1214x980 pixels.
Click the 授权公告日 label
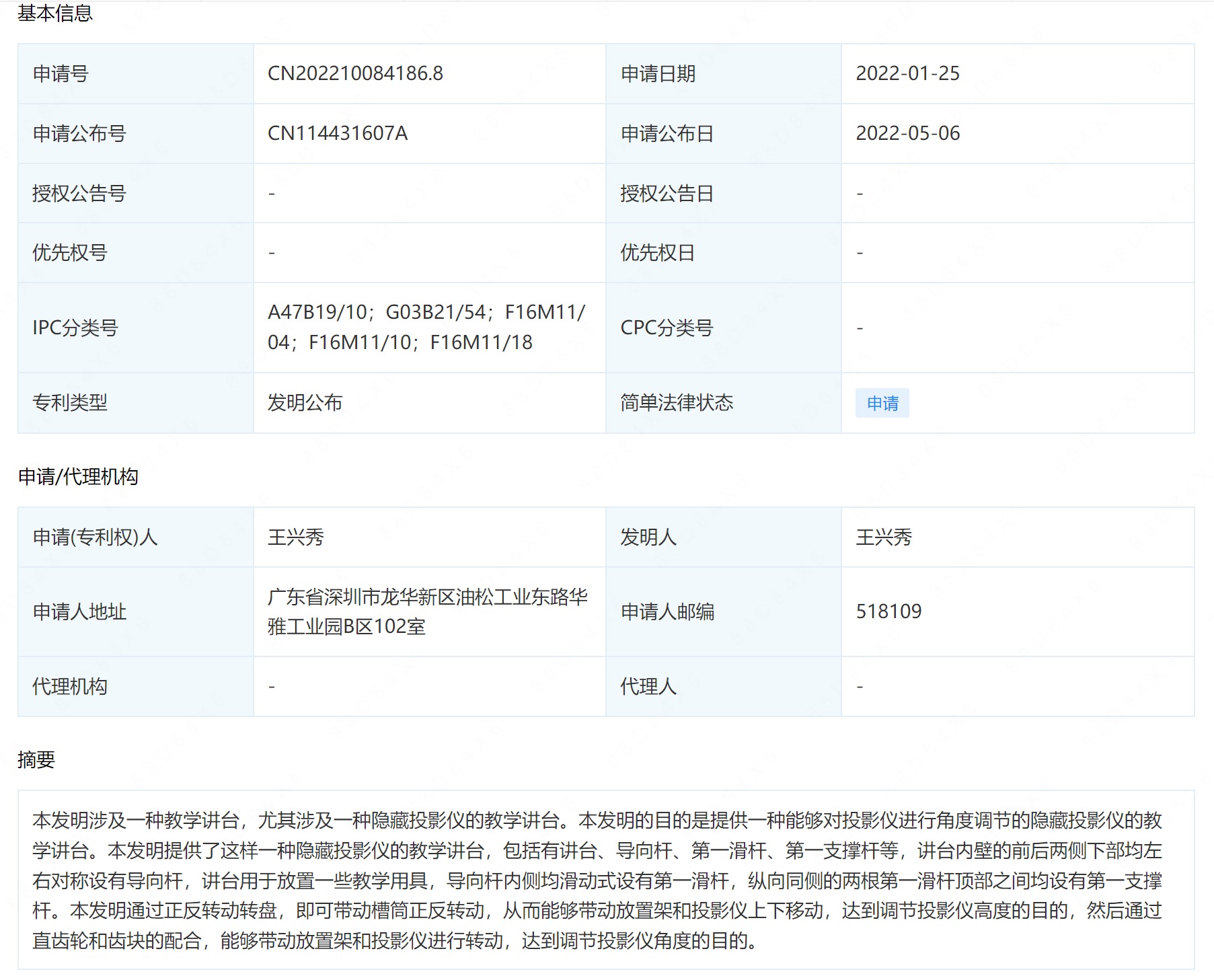(667, 193)
